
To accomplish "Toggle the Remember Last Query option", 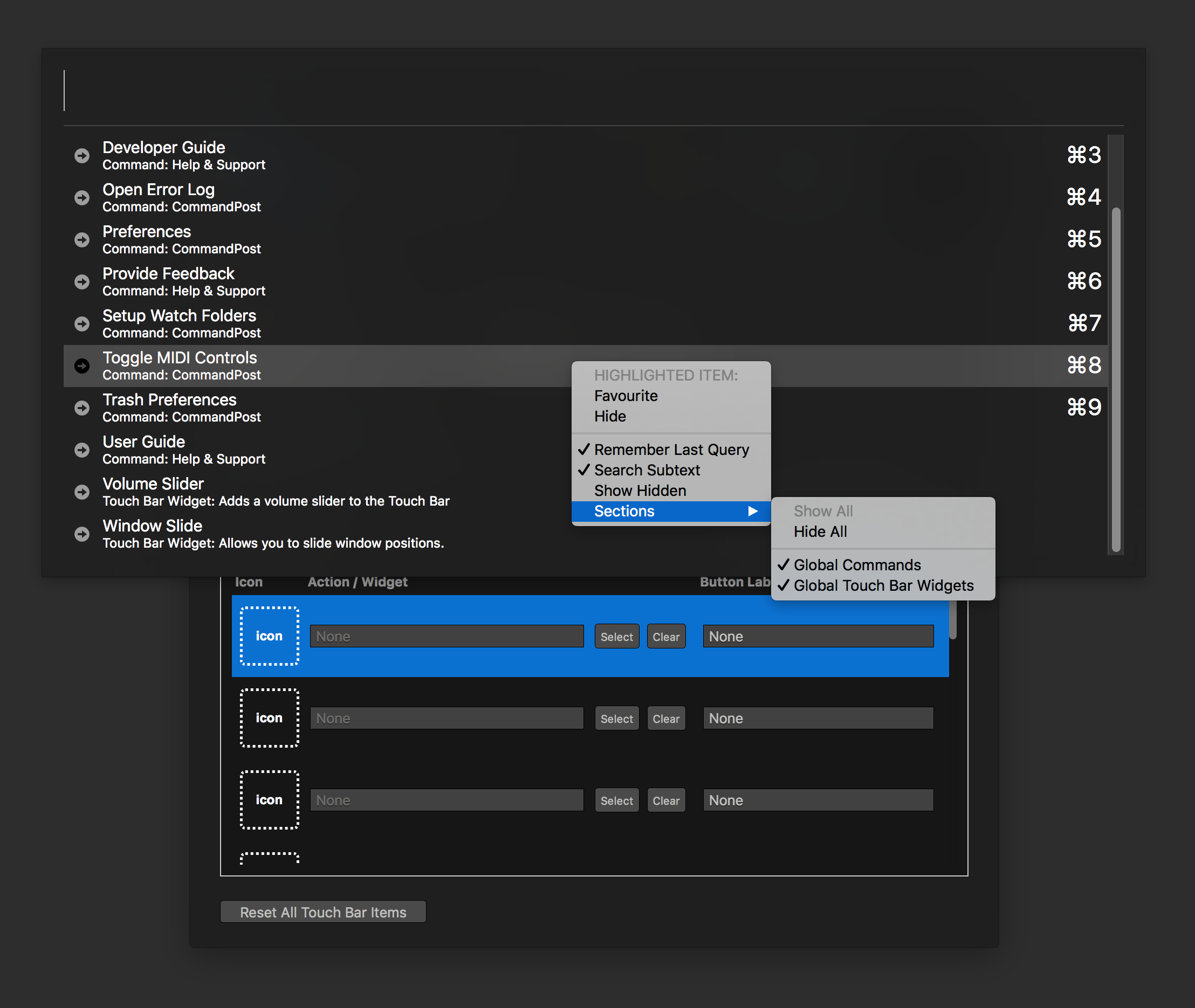I will 672,450.
